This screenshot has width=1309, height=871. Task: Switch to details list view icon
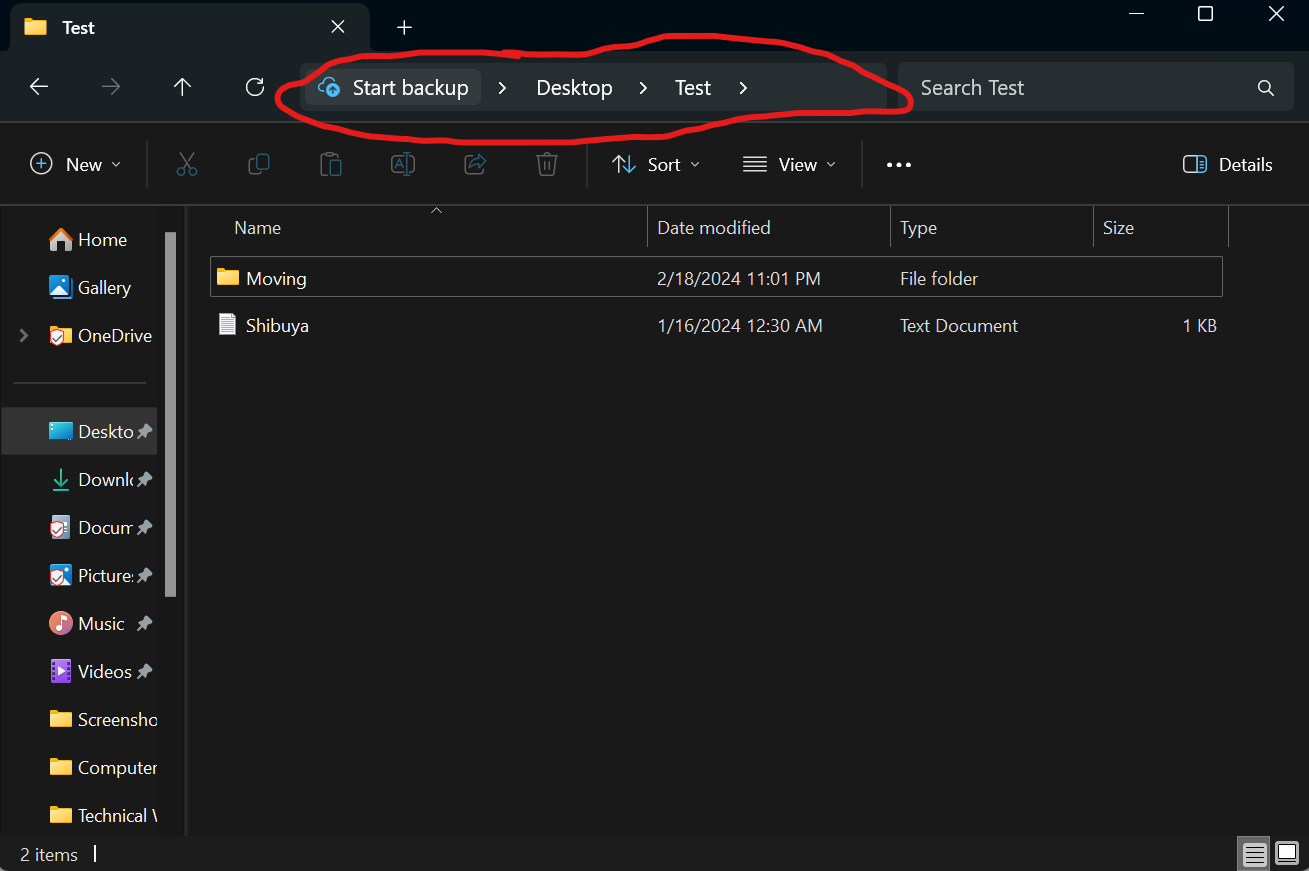click(1254, 854)
